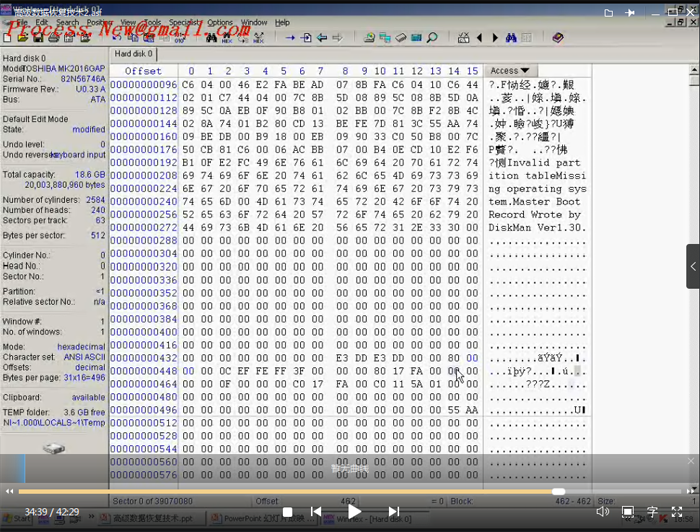Skip to the next video
700x532 pixels.
[394, 511]
